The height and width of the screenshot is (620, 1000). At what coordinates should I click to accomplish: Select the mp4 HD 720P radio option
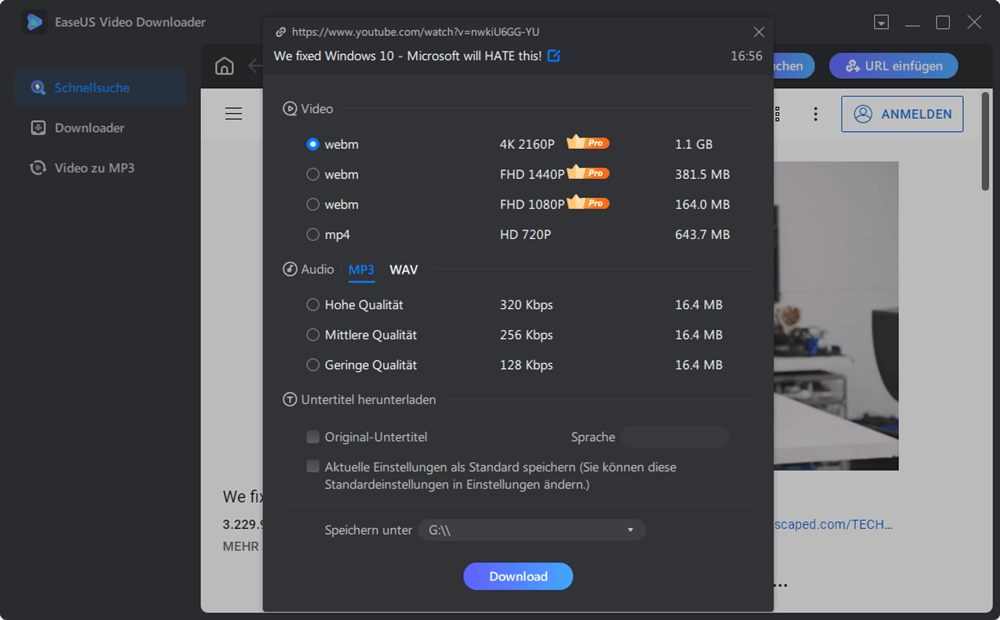pyautogui.click(x=312, y=234)
